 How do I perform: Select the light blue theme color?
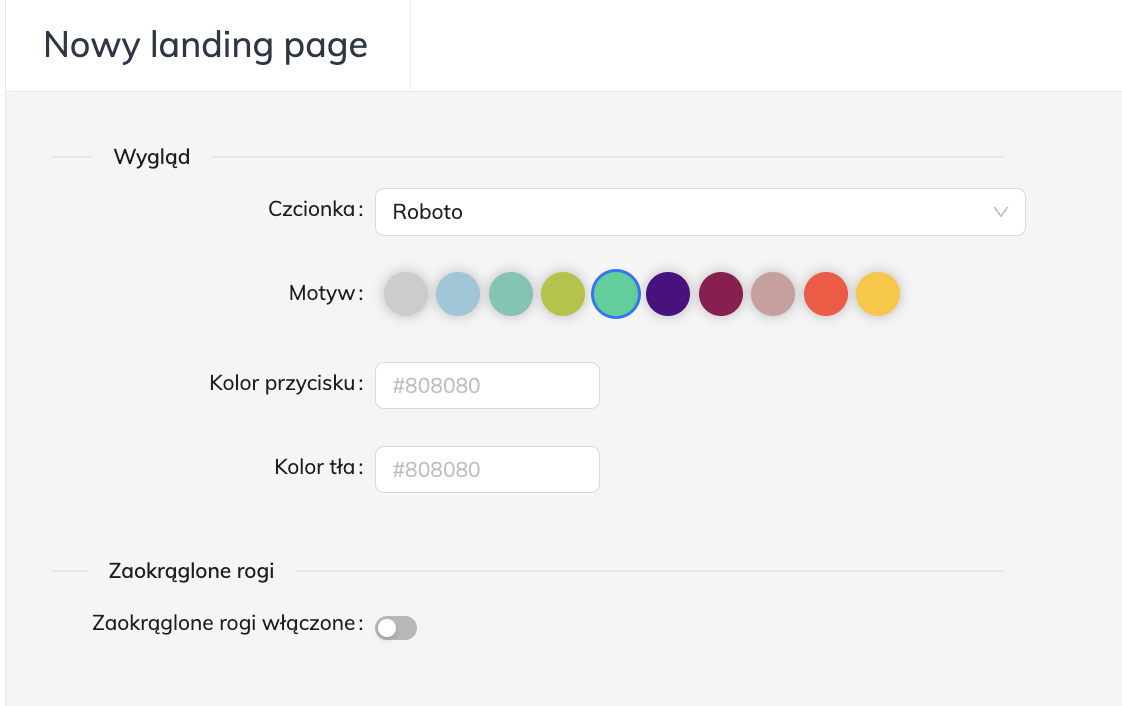[x=458, y=295]
